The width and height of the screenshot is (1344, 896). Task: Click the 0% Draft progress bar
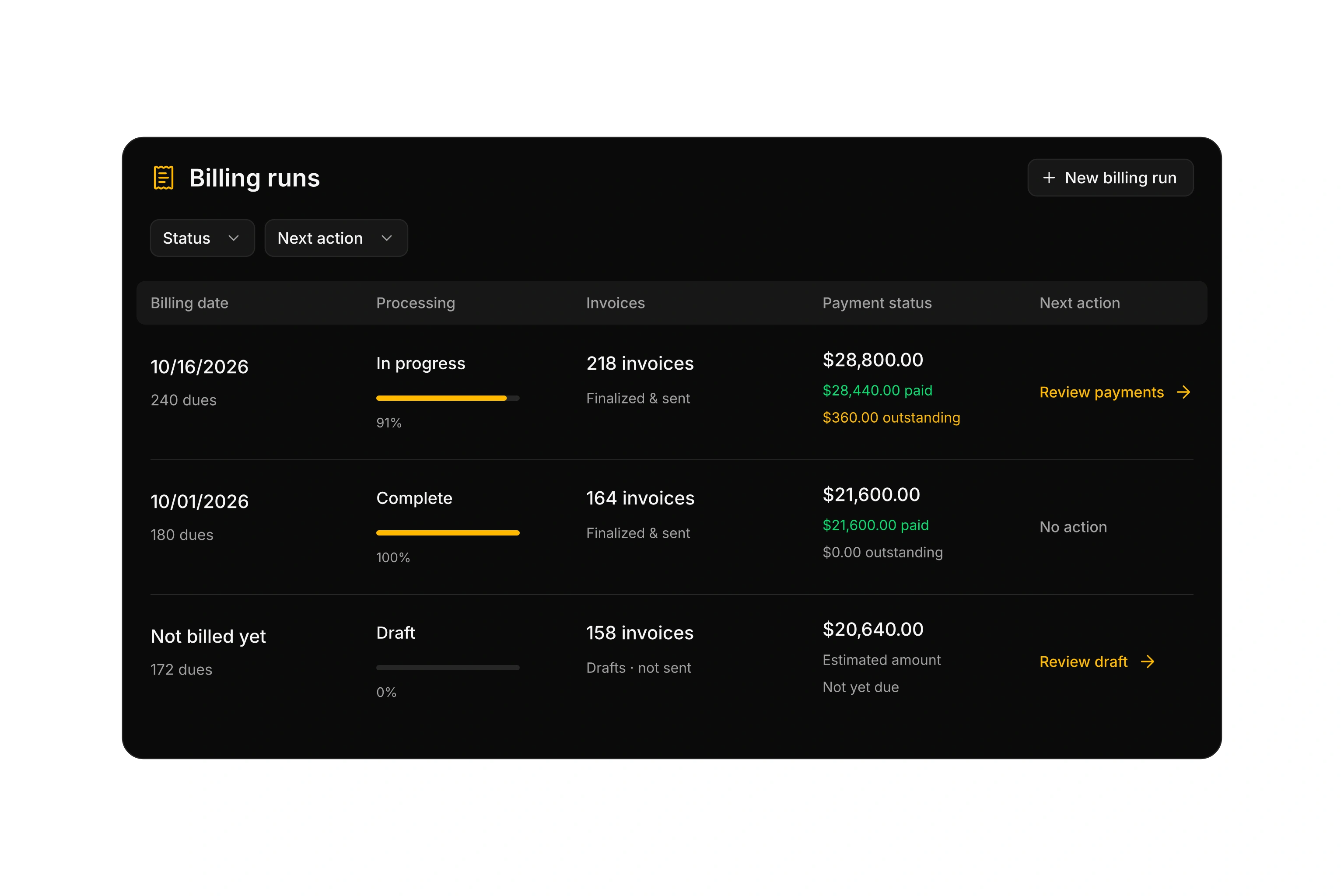[x=448, y=668]
